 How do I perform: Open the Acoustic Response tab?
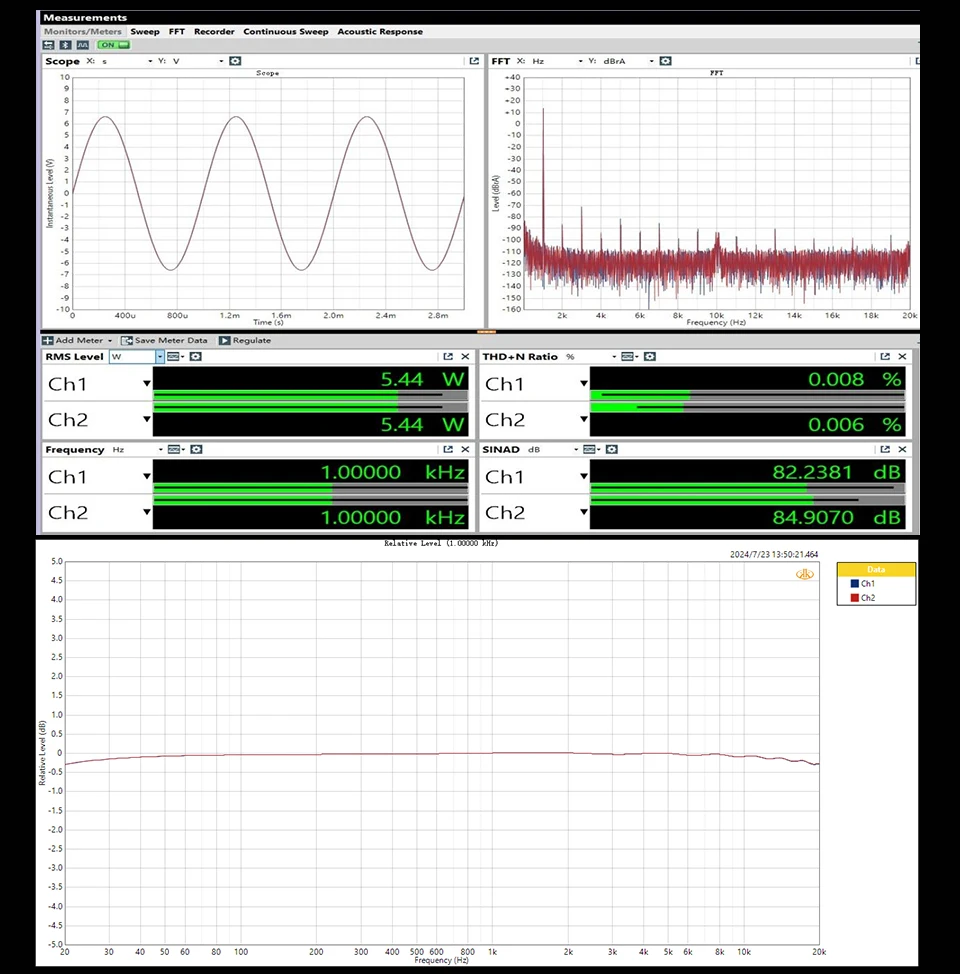[x=380, y=32]
